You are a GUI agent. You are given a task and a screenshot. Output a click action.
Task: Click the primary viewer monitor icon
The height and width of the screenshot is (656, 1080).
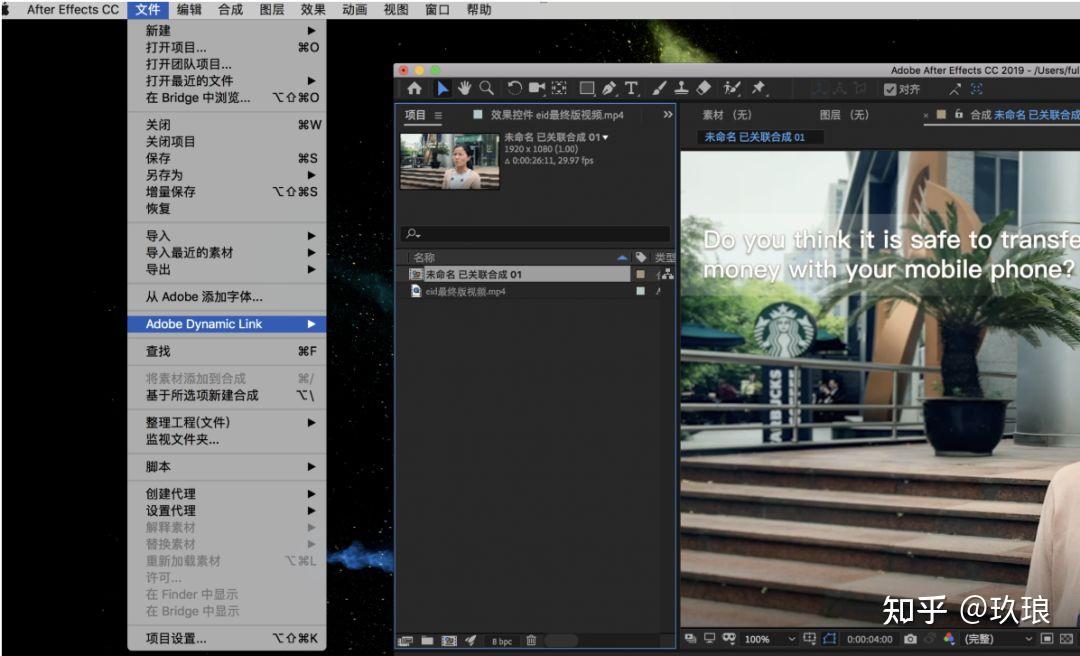709,639
